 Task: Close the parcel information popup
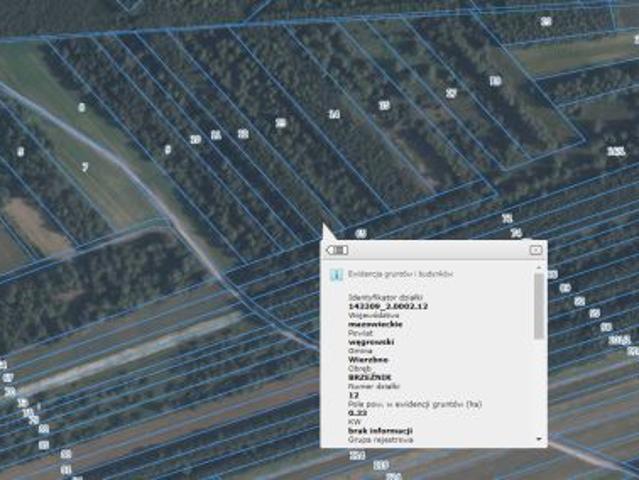(536, 250)
